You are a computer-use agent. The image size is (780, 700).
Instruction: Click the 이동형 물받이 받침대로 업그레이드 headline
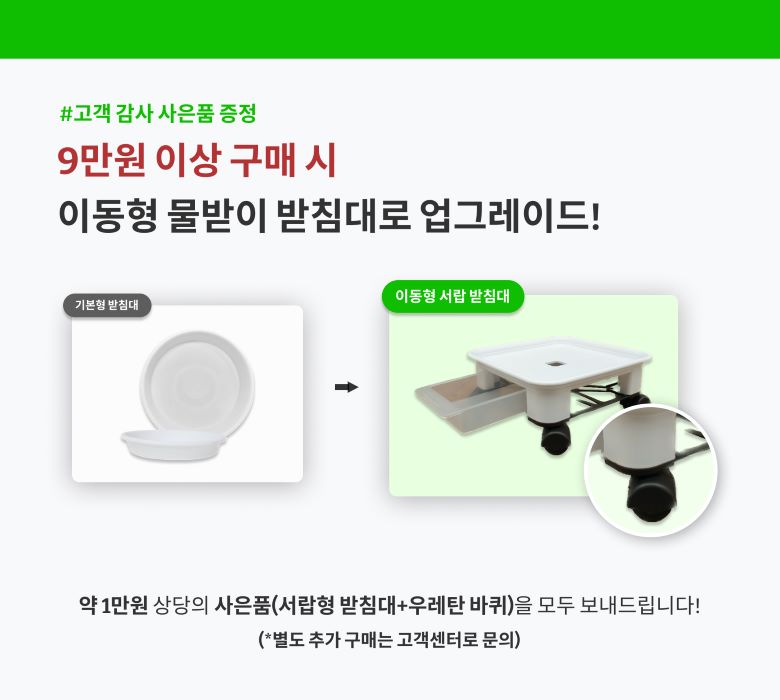point(329,215)
